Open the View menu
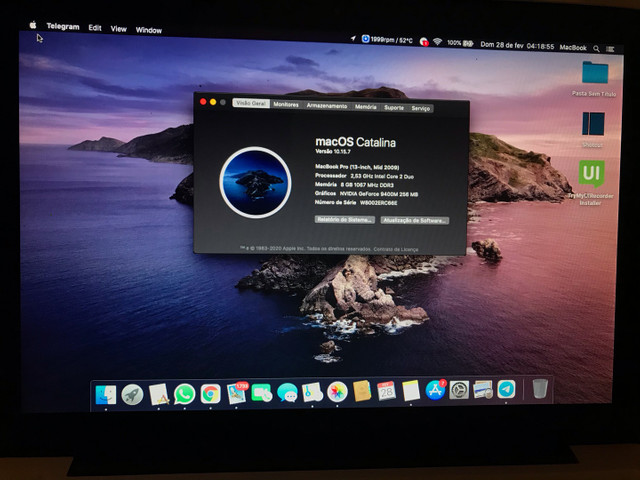The height and width of the screenshot is (480, 640). point(118,29)
